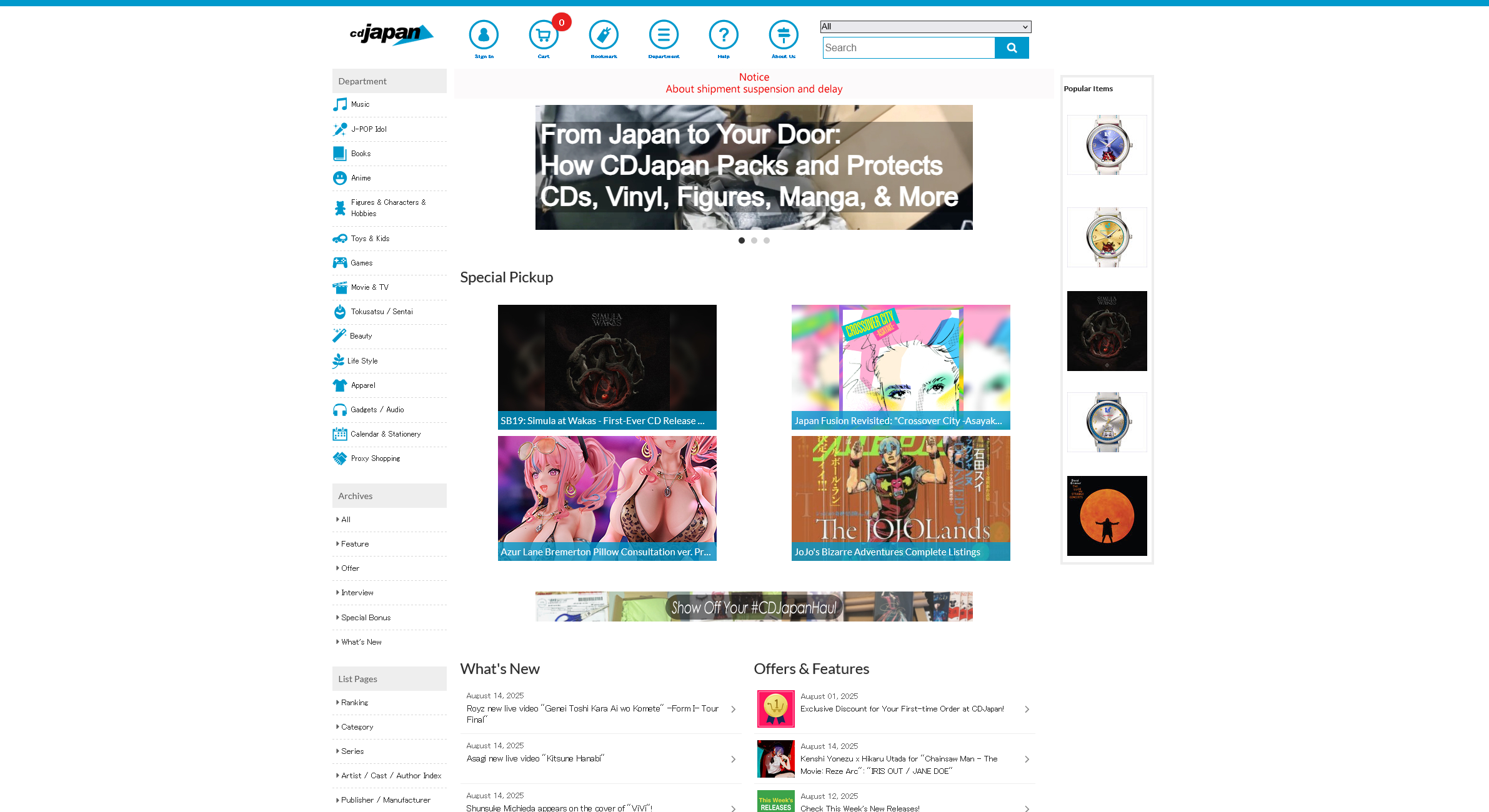Image resolution: width=1489 pixels, height=812 pixels.
Task: Click the J-POP Idol microphone icon
Action: pyautogui.click(x=340, y=129)
